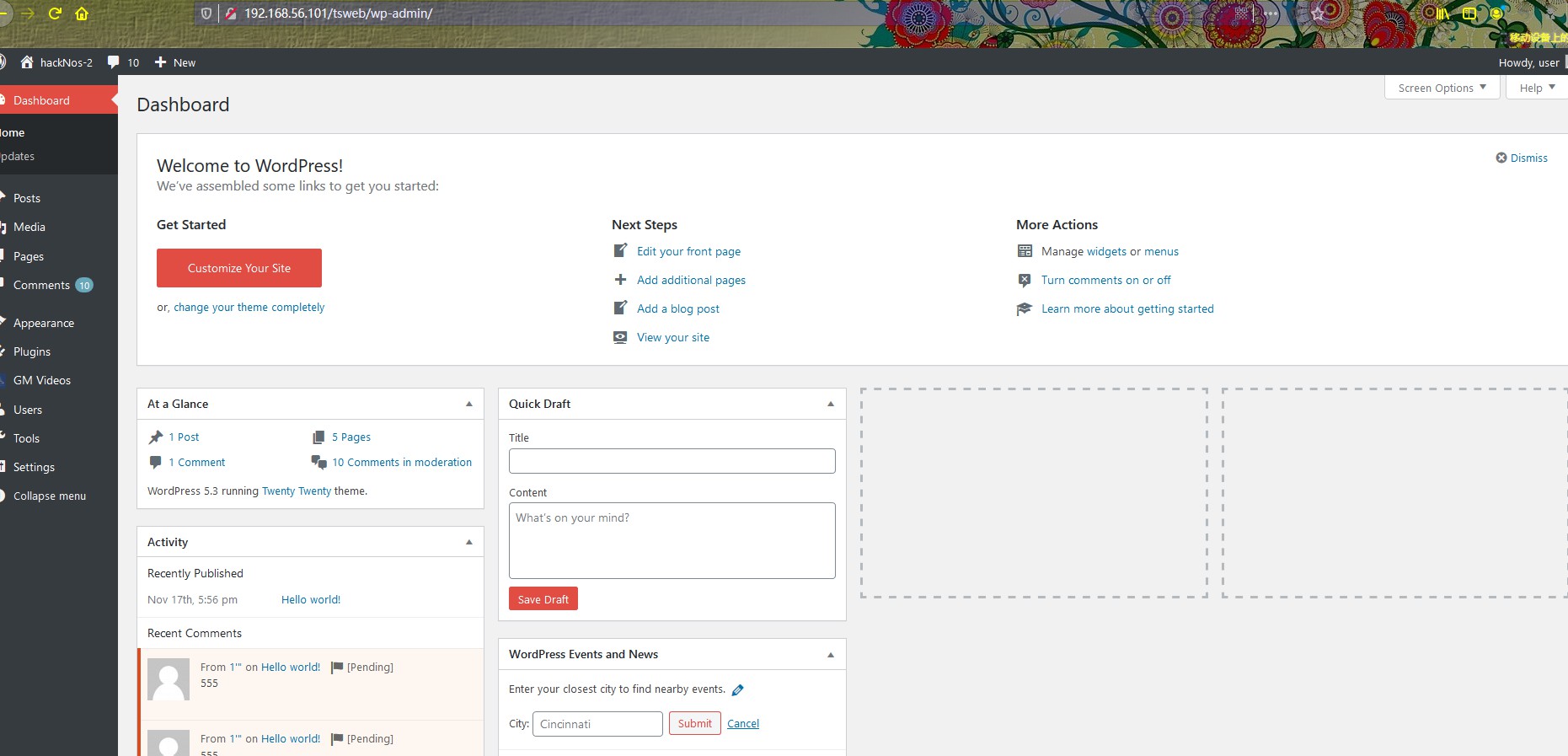Open the browser library icon
This screenshot has height=756, width=1568.
click(1443, 13)
